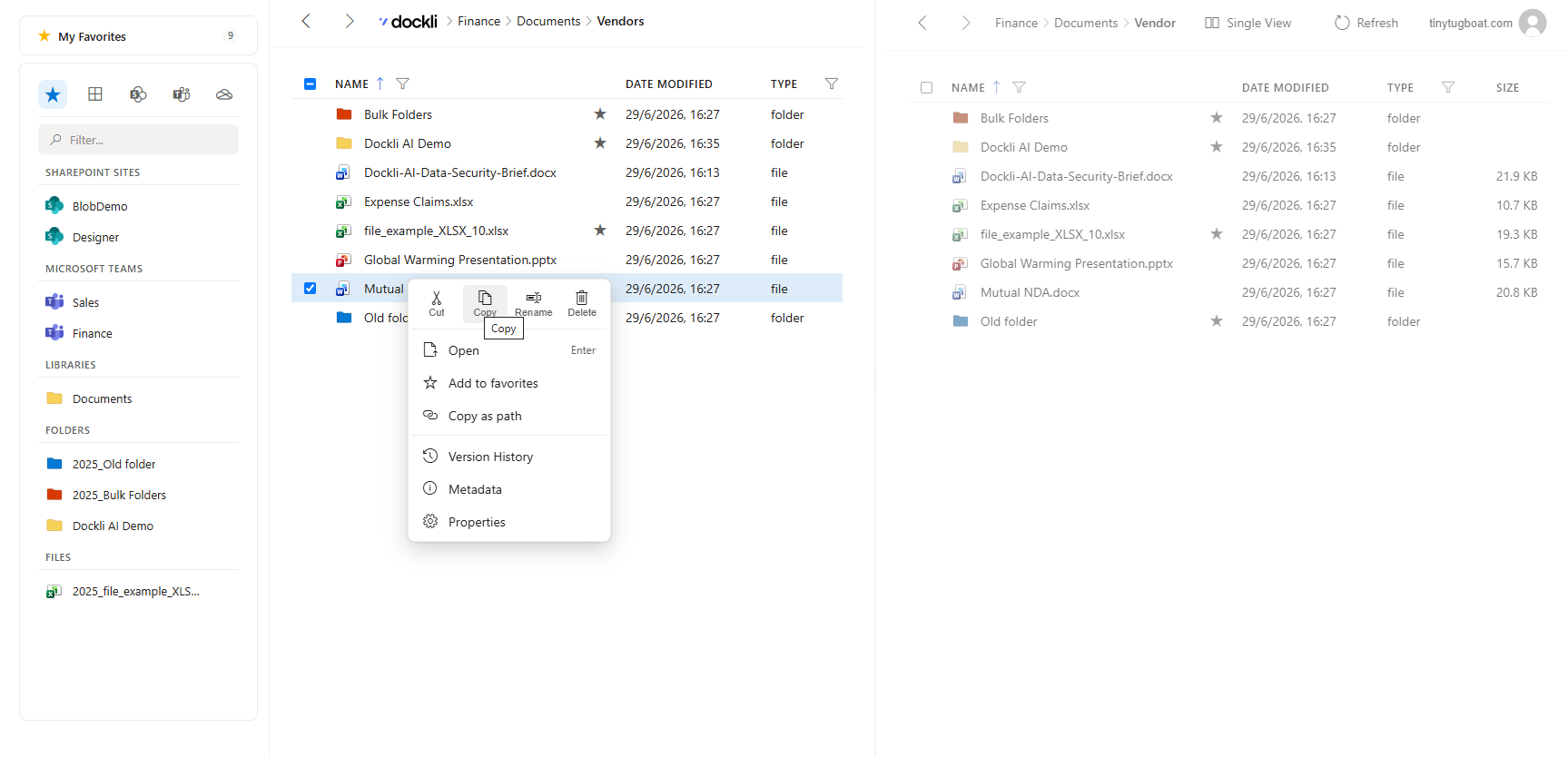
Task: Click Copy icon in context menu
Action: pyautogui.click(x=485, y=303)
